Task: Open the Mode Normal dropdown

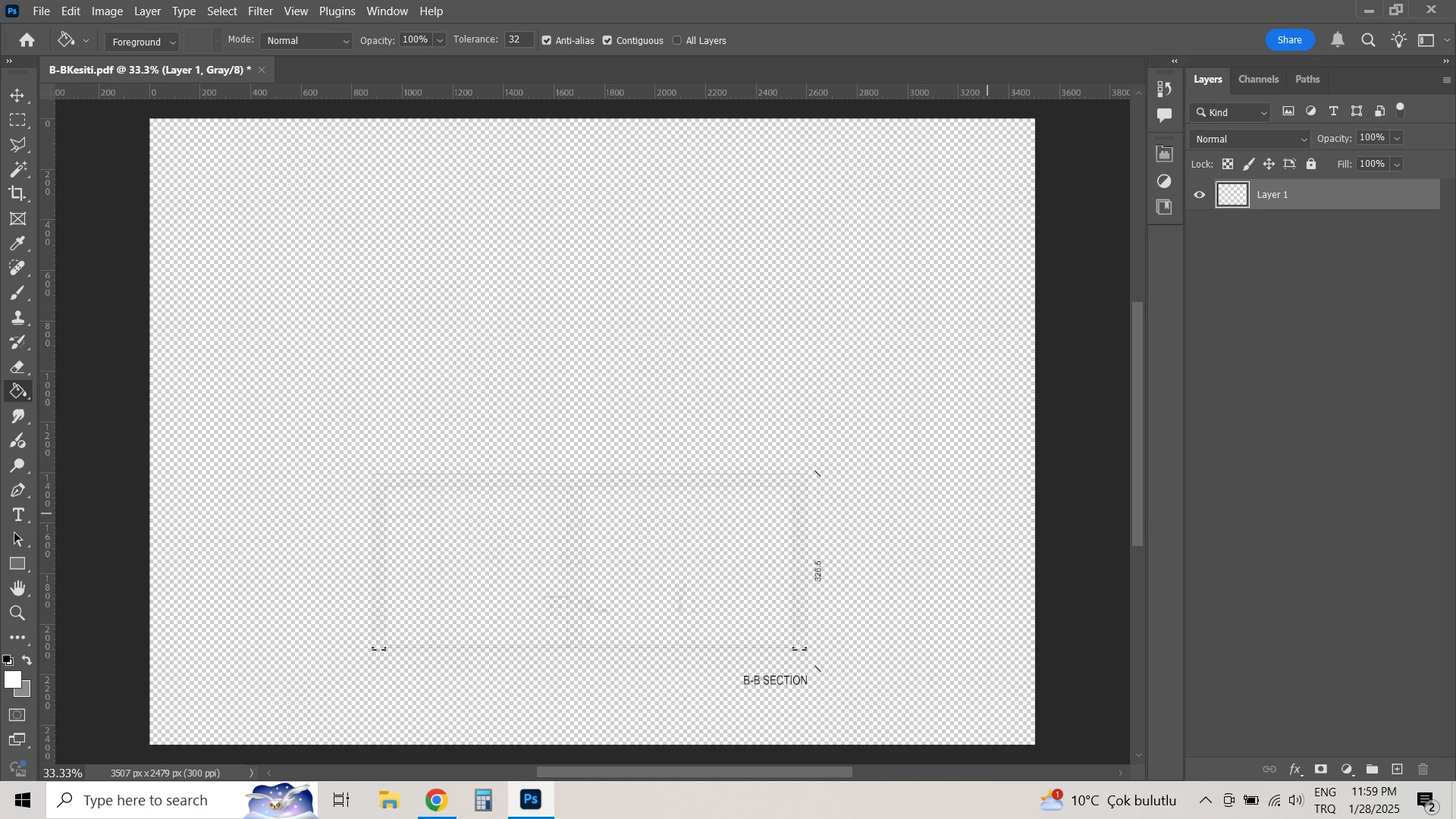Action: (x=307, y=41)
